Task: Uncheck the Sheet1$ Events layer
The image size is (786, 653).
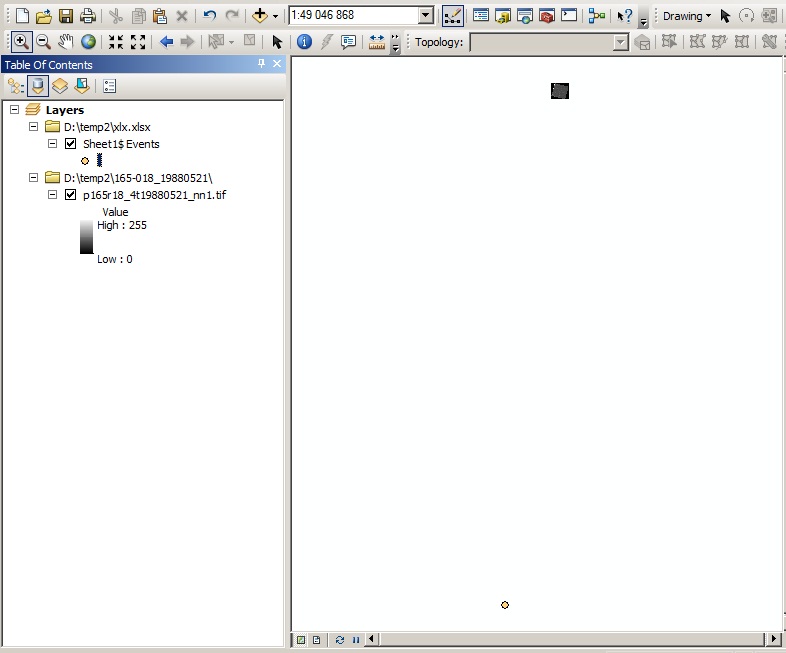Action: [x=71, y=144]
